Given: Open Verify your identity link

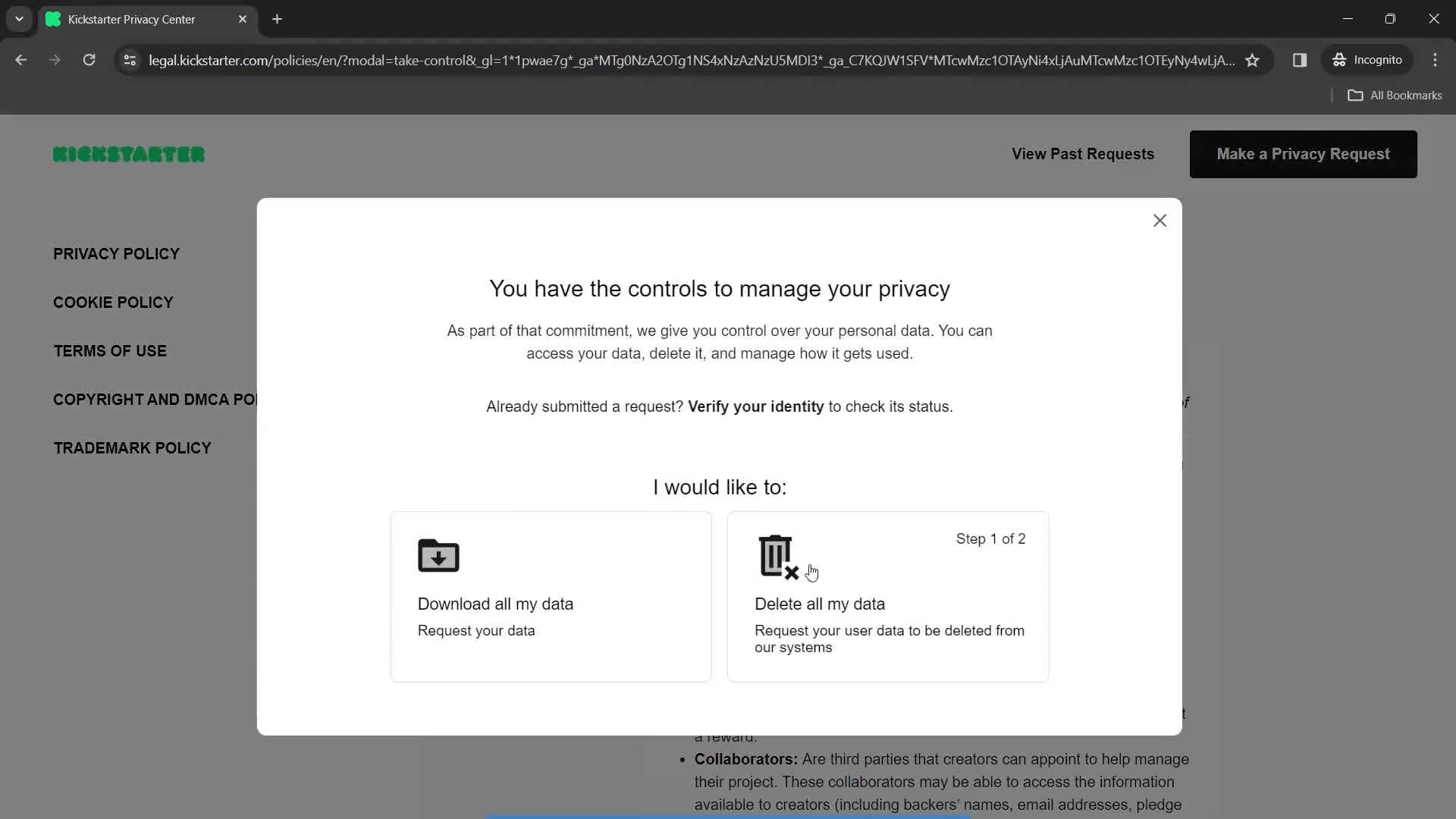Looking at the screenshot, I should [x=755, y=407].
